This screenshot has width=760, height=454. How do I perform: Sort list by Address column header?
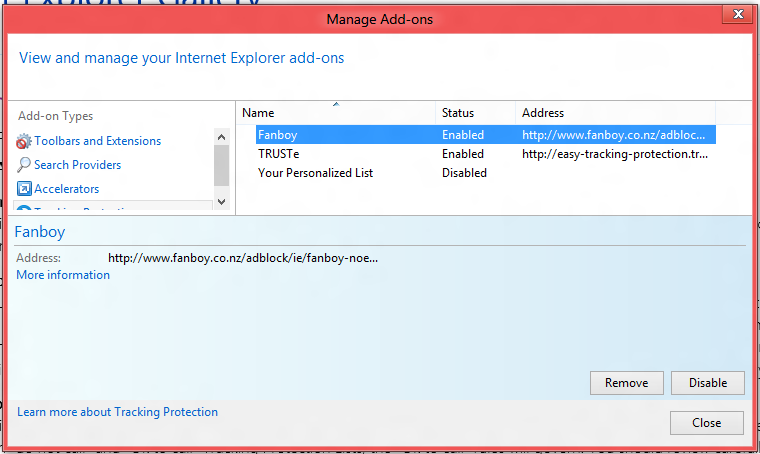click(x=615, y=113)
